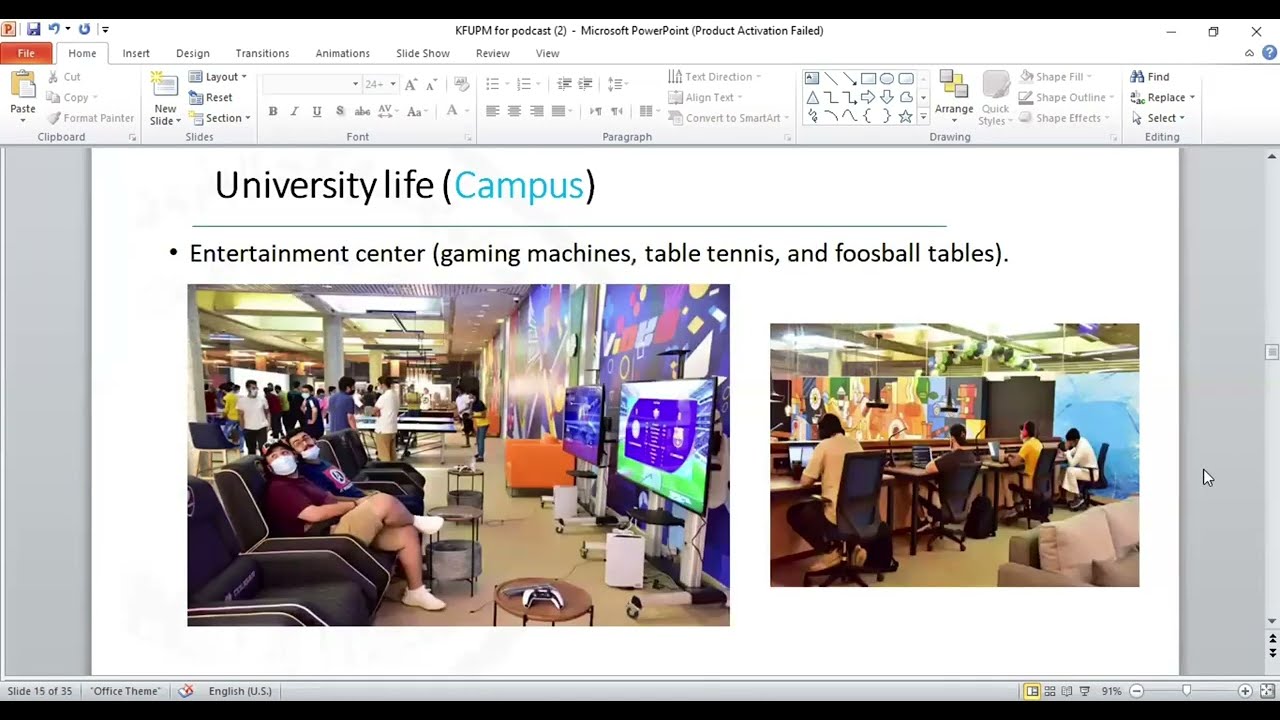The image size is (1280, 720).
Task: Start Slide Show from status bar
Action: pyautogui.click(x=1085, y=691)
